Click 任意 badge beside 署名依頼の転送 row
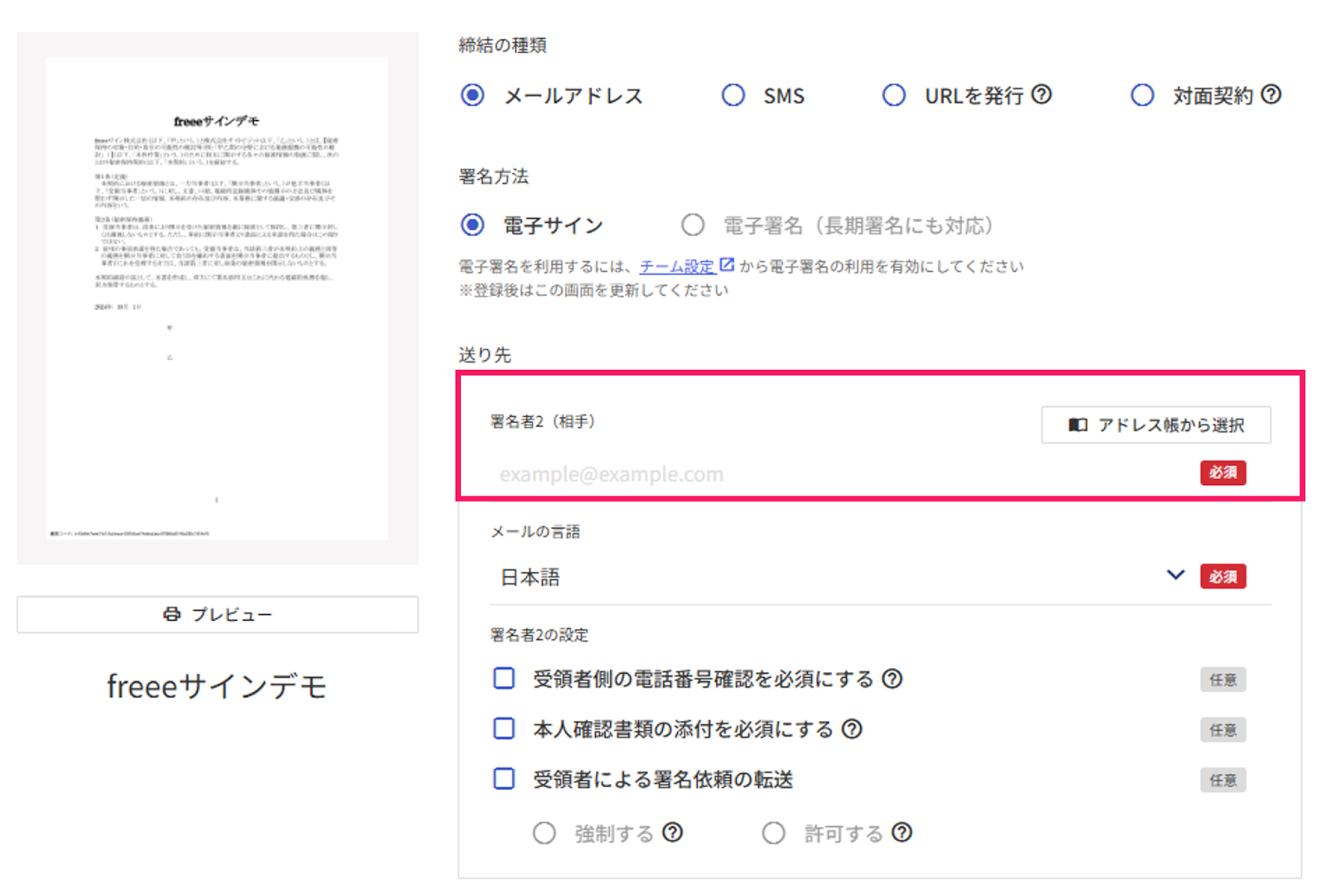The width and height of the screenshot is (1326, 896). coord(1223,780)
